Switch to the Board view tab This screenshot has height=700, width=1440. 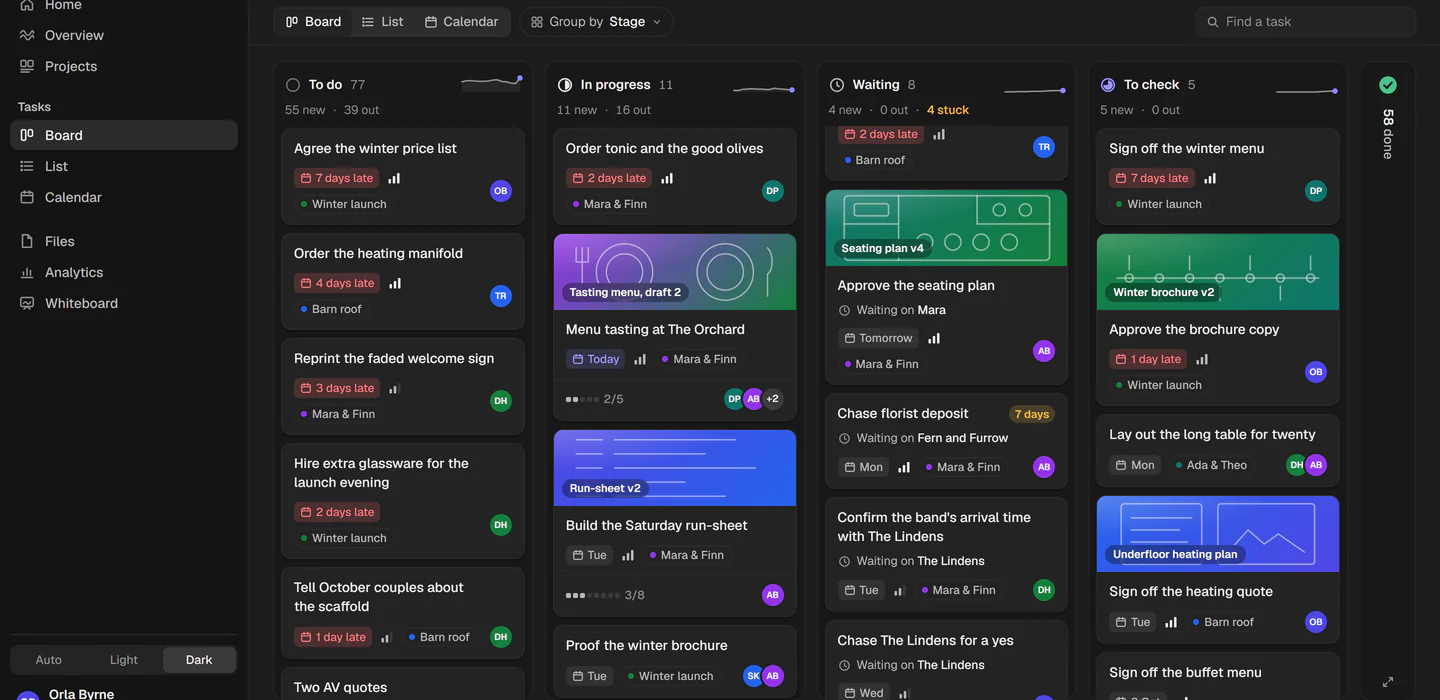tap(313, 22)
